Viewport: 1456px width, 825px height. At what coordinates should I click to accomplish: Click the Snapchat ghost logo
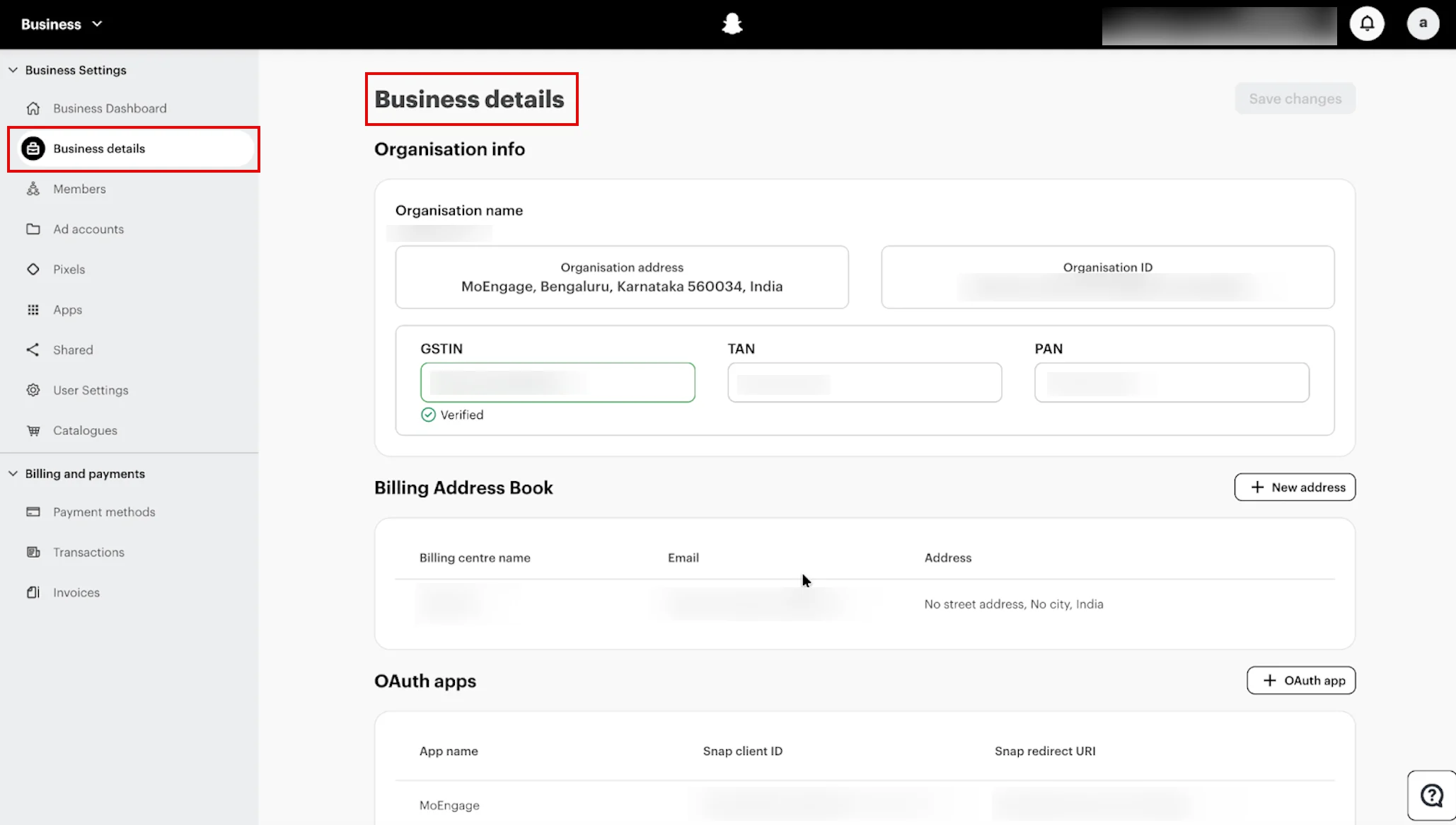pos(732,24)
